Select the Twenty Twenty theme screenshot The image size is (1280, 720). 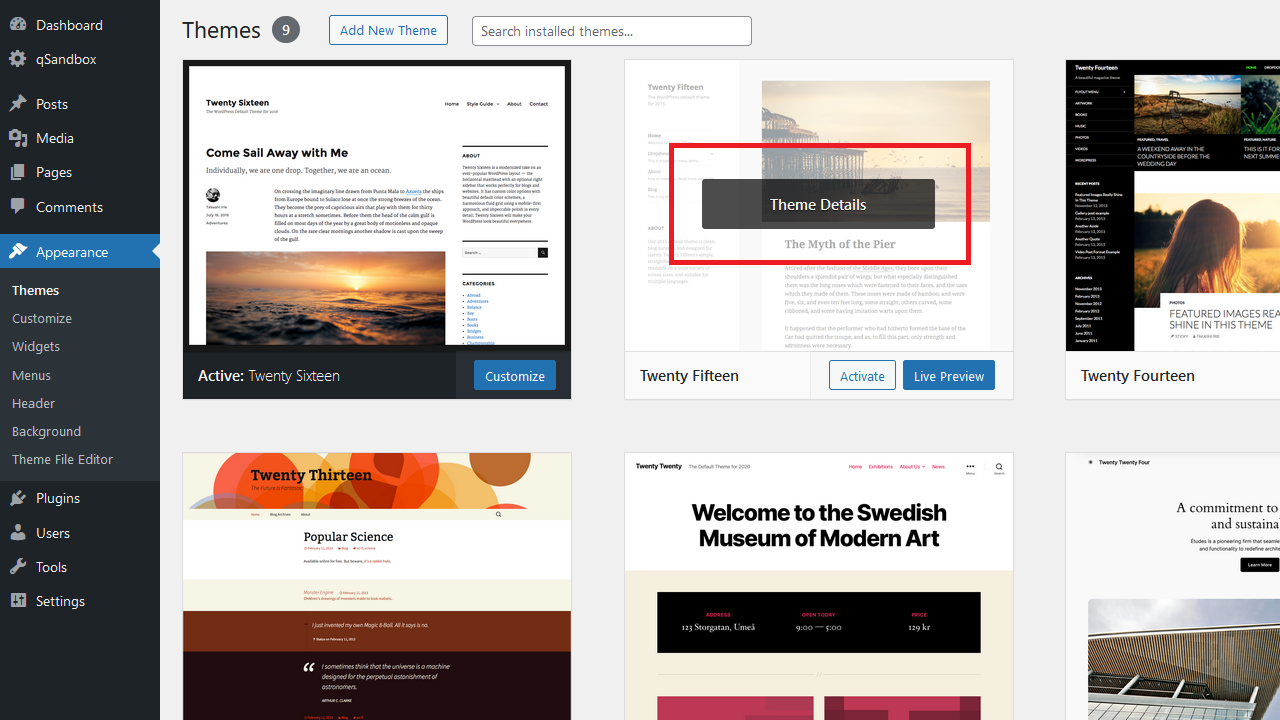819,586
